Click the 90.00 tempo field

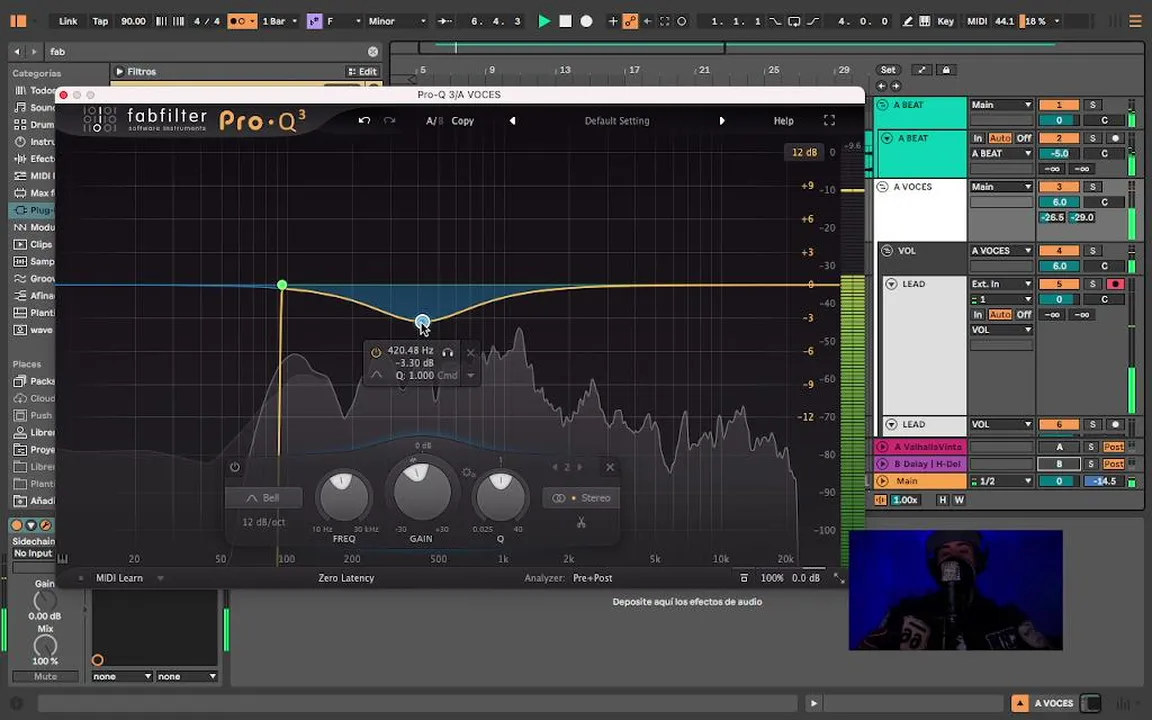click(133, 21)
